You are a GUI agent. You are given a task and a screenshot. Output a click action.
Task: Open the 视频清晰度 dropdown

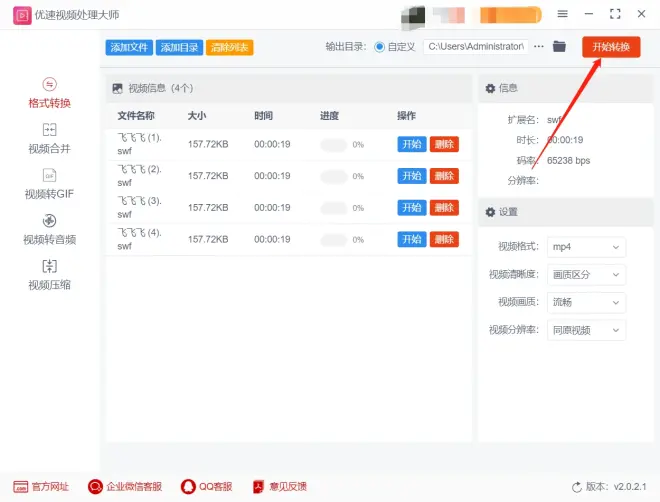tap(587, 274)
